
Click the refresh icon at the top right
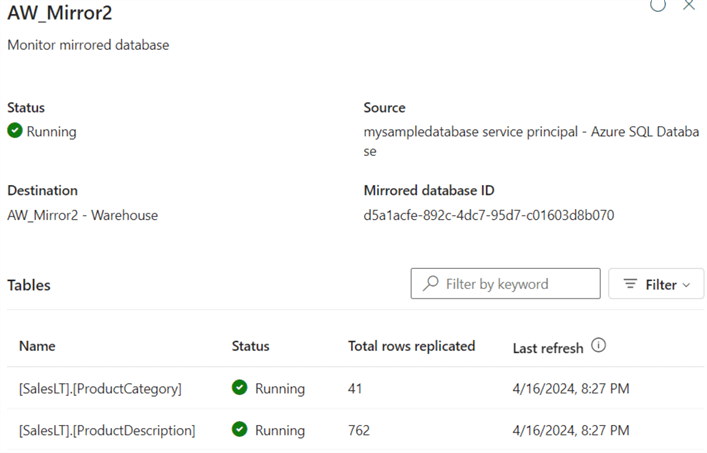tap(657, 5)
